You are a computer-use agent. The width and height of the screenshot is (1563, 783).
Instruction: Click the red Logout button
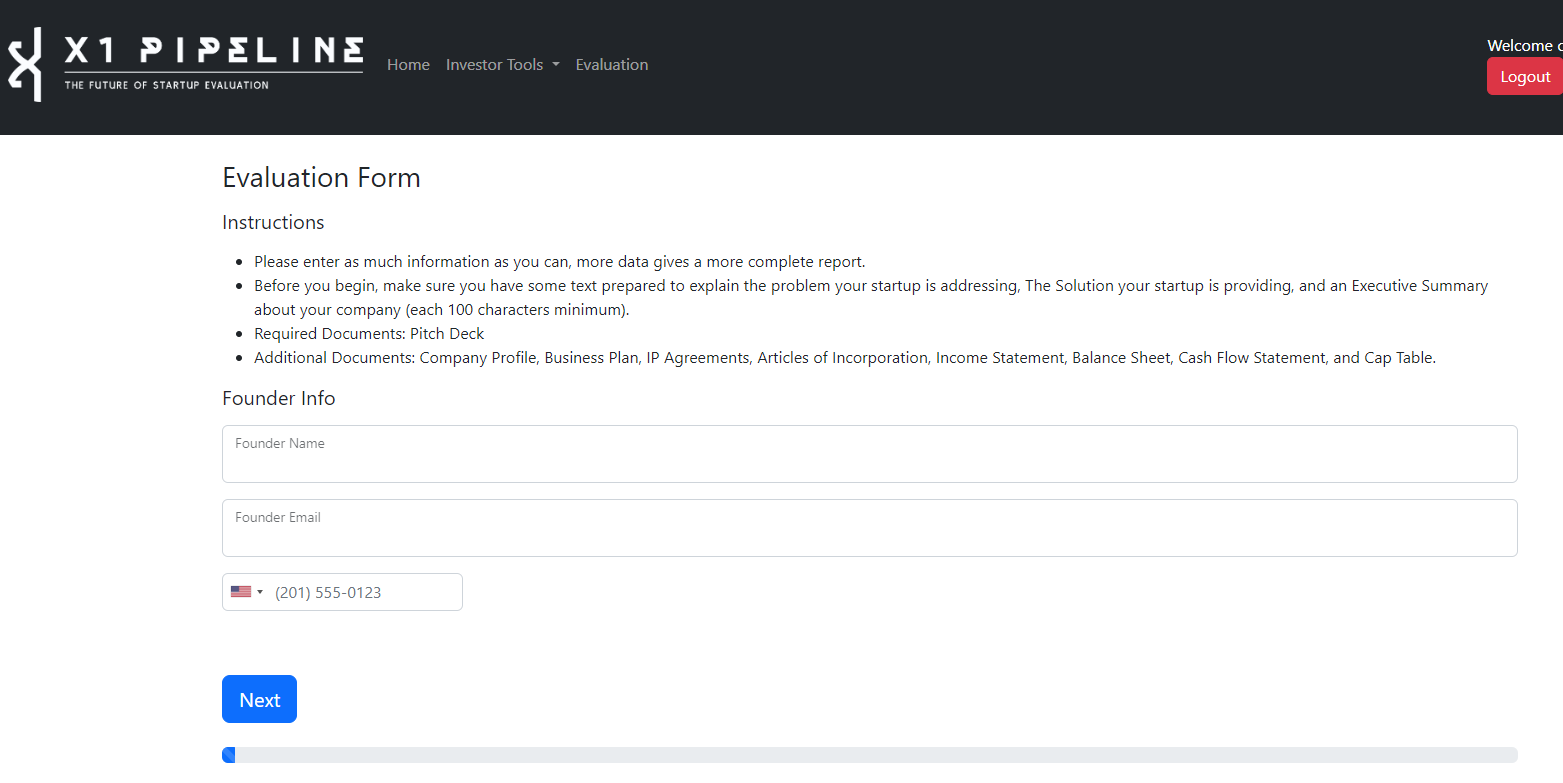point(1525,76)
